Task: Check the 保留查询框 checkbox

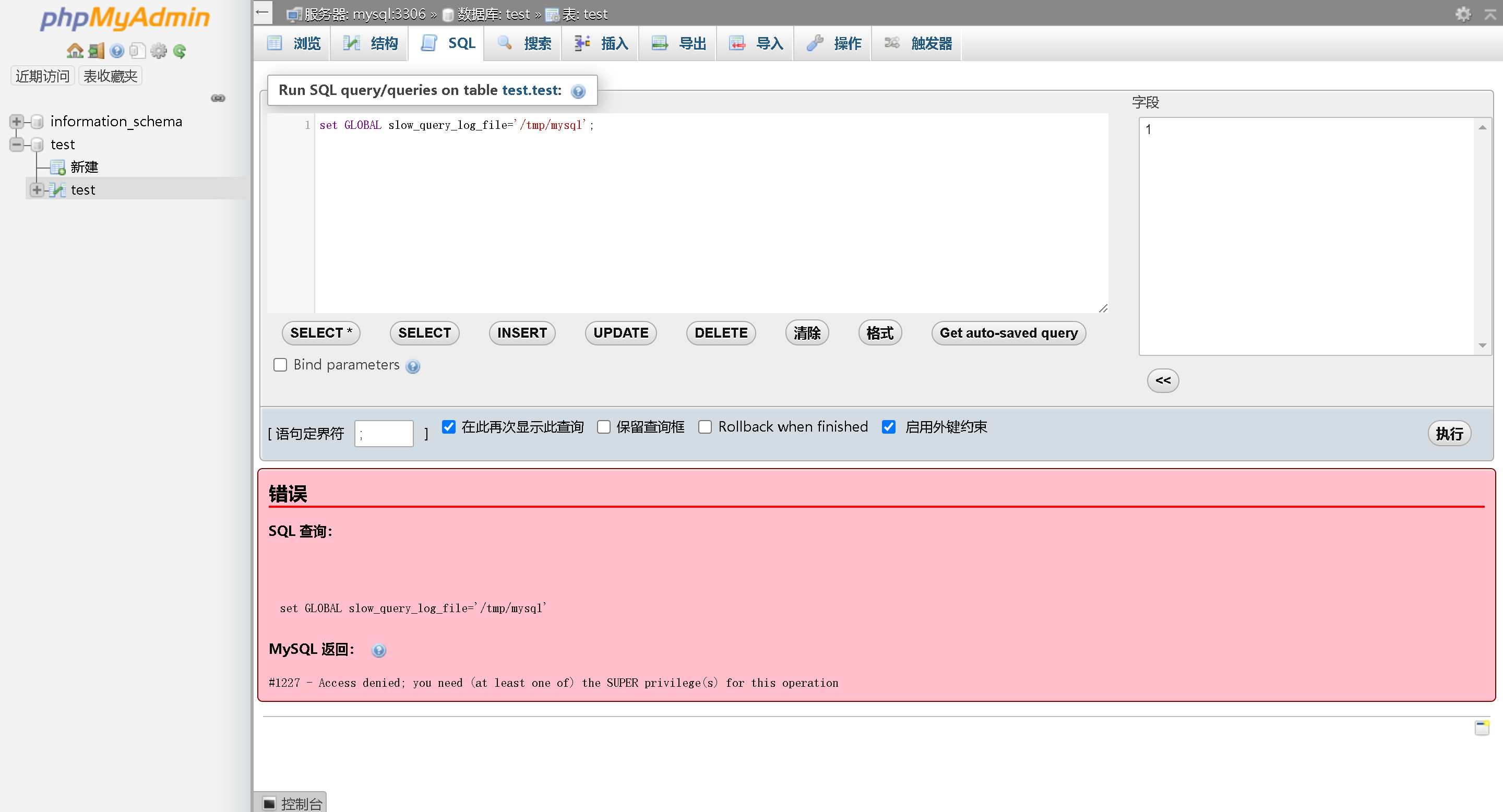Action: point(603,427)
